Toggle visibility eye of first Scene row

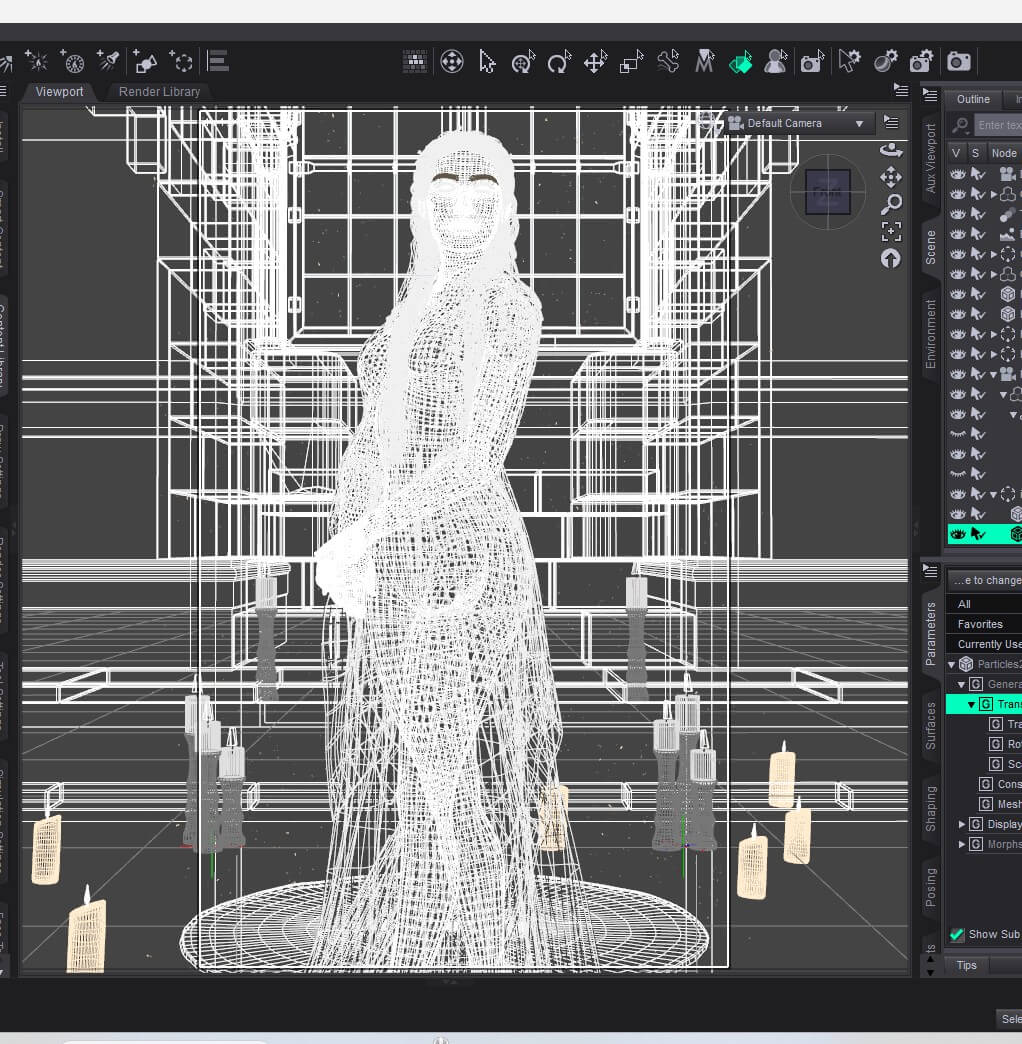click(x=957, y=174)
